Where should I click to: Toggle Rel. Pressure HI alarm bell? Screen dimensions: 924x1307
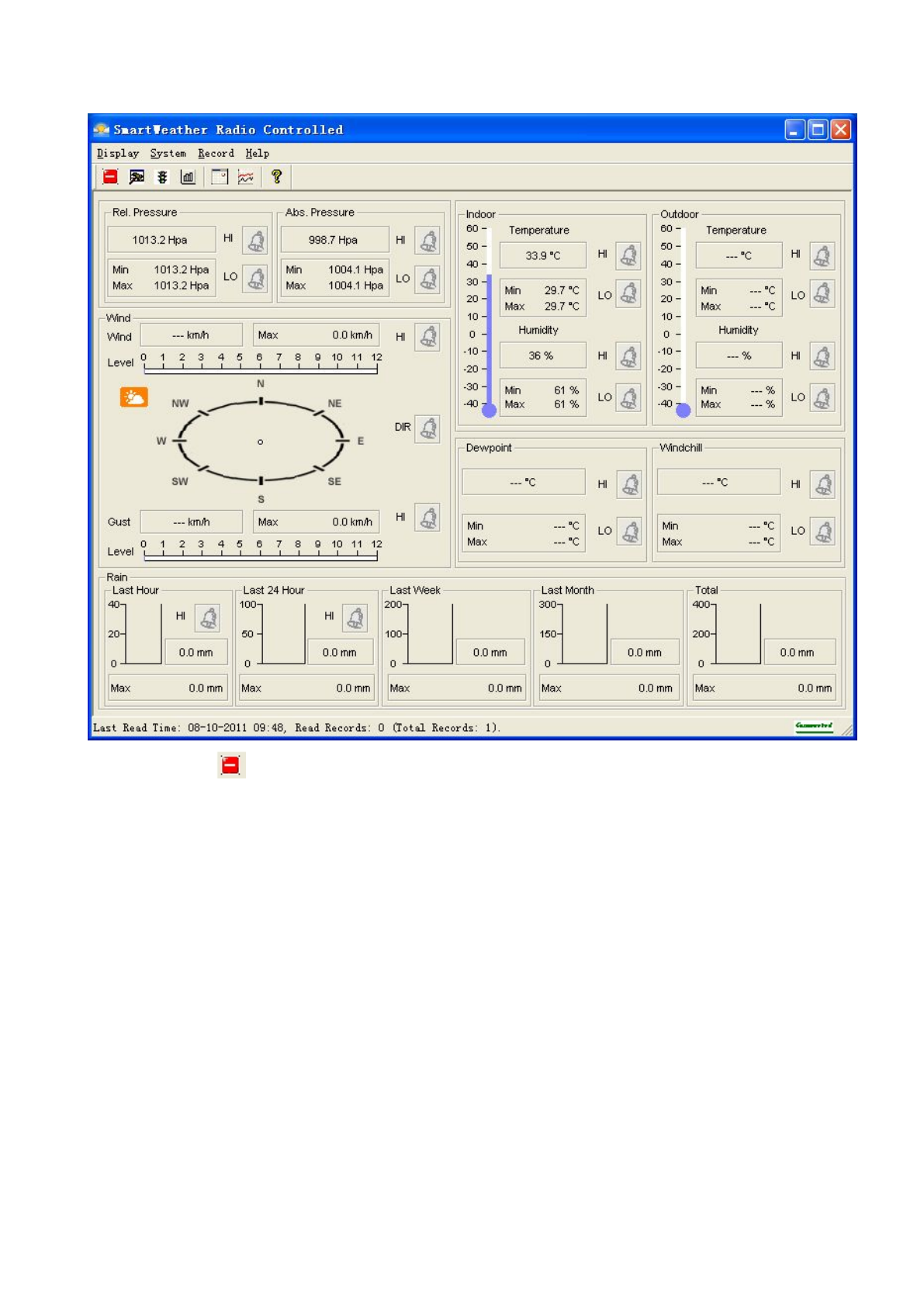pos(255,241)
